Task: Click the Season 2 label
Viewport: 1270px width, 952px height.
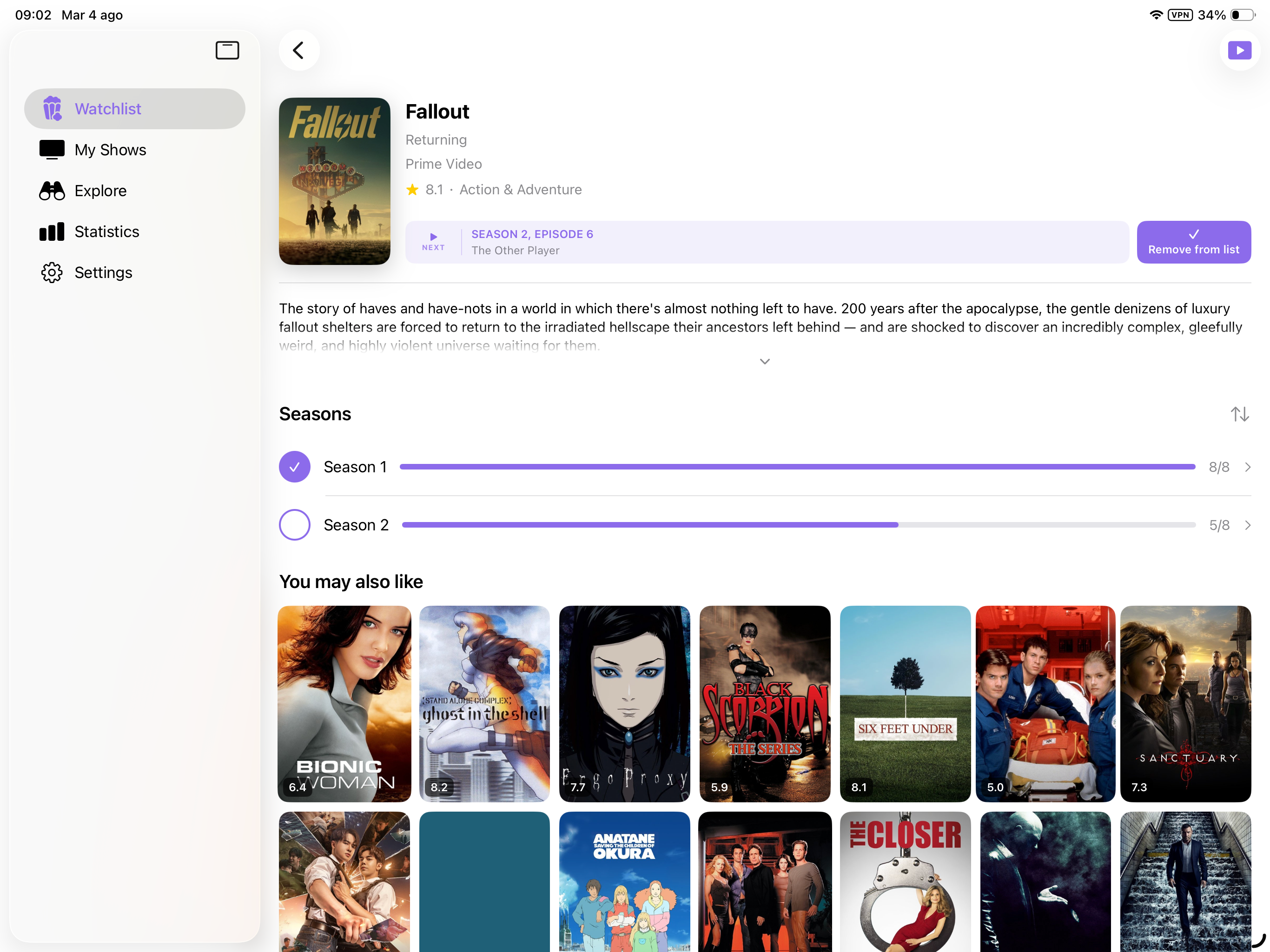Action: pos(356,525)
